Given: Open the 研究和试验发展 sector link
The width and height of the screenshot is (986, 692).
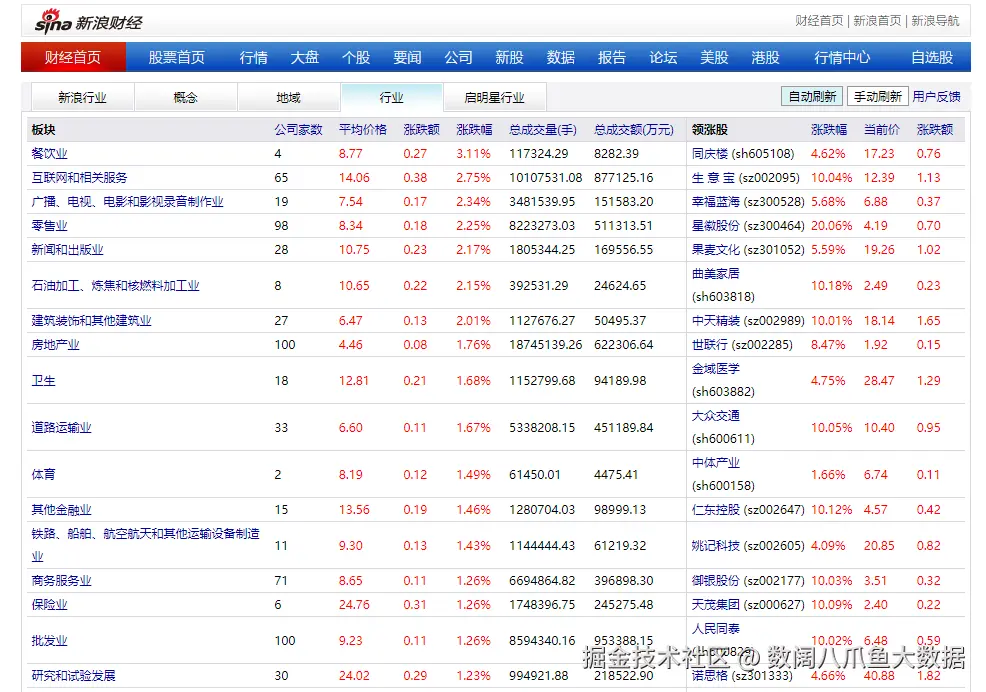Looking at the screenshot, I should pos(74,676).
